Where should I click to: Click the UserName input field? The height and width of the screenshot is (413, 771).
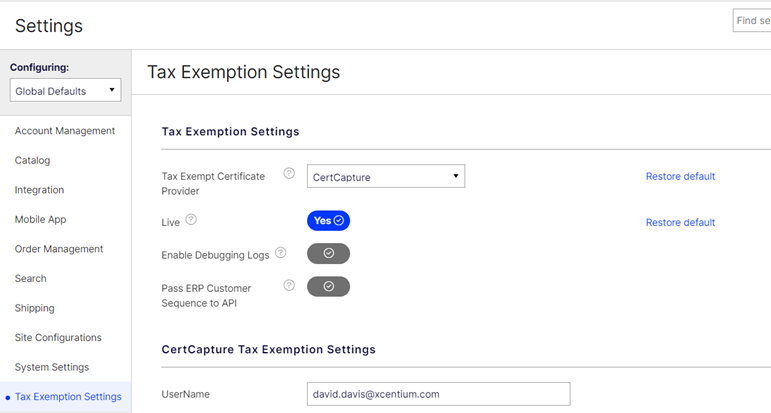coord(439,394)
